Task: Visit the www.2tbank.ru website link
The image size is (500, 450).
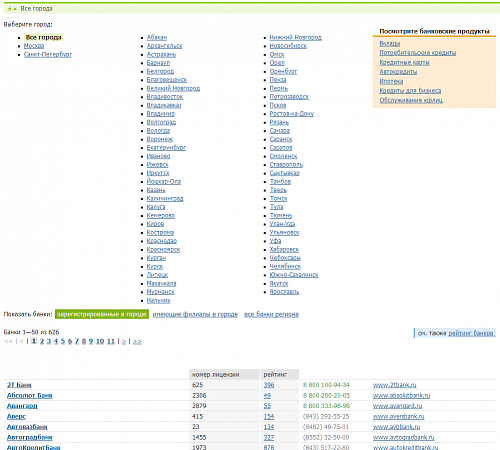Action: (394, 385)
